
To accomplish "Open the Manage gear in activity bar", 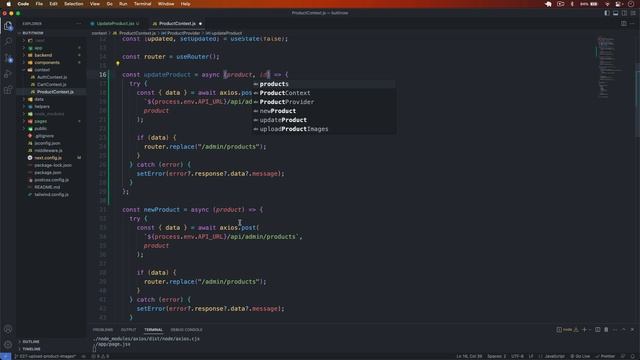I will point(8,344).
